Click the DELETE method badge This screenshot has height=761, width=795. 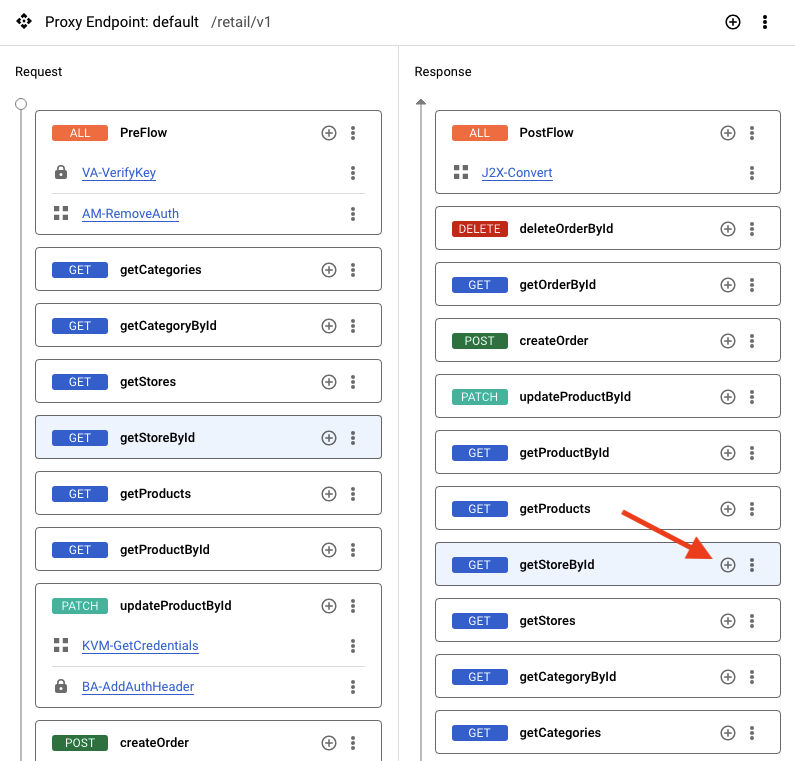[480, 229]
